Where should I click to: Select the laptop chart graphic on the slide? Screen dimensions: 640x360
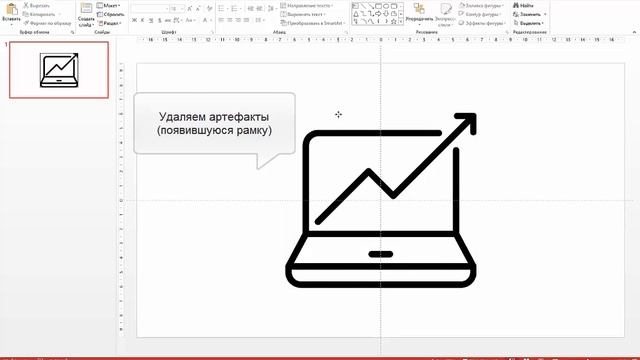(x=381, y=200)
